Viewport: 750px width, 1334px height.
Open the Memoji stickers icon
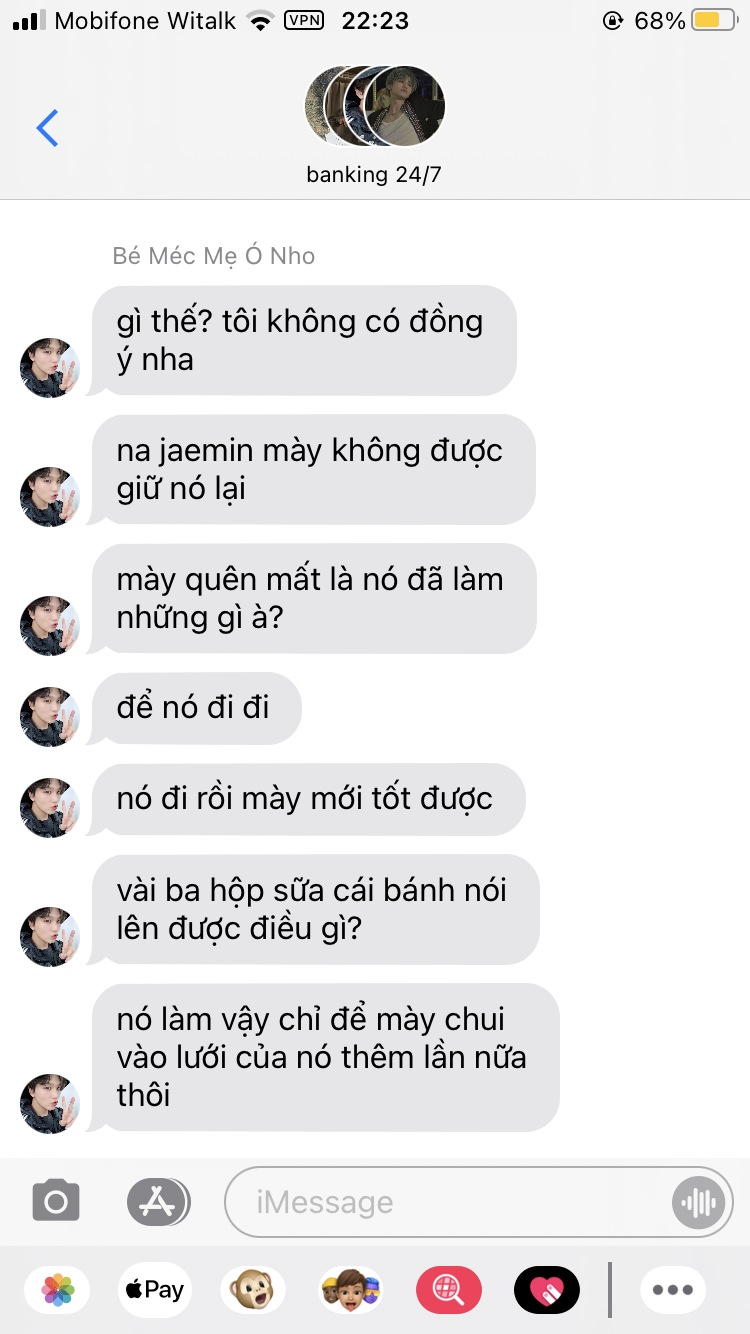point(351,1290)
